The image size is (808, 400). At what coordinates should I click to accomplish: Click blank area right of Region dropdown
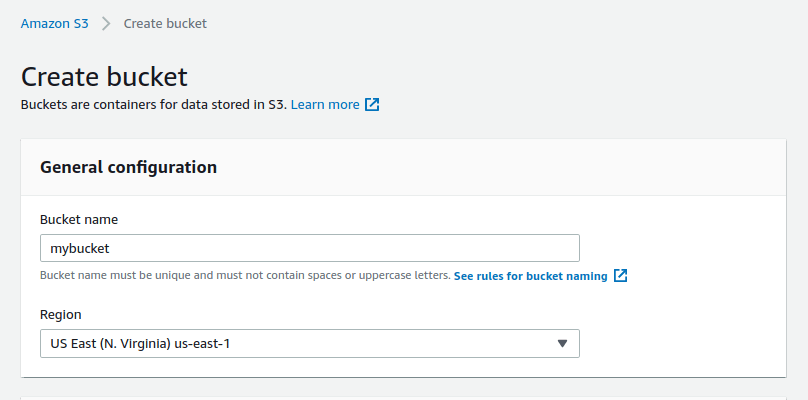click(x=680, y=343)
